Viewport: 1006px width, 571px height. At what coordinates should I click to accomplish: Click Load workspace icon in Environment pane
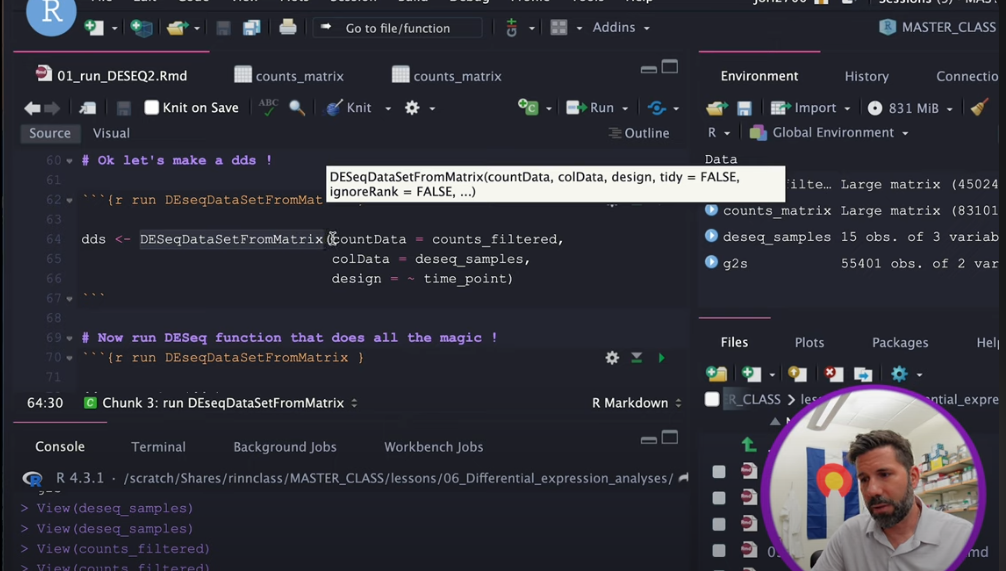(x=717, y=108)
